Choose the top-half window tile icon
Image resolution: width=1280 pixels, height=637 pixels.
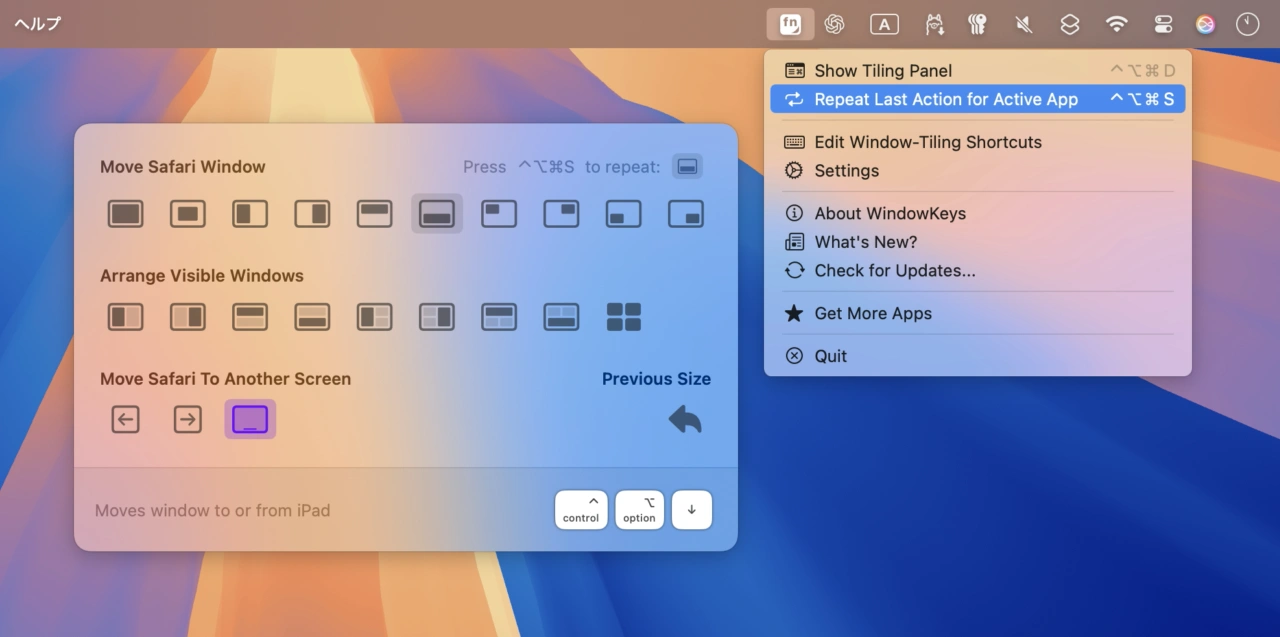tap(374, 214)
